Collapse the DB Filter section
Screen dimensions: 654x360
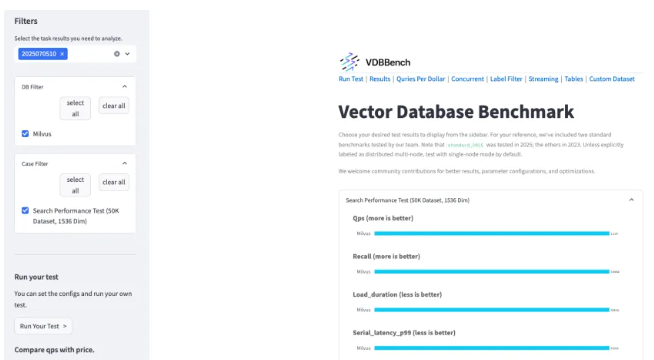point(124,86)
